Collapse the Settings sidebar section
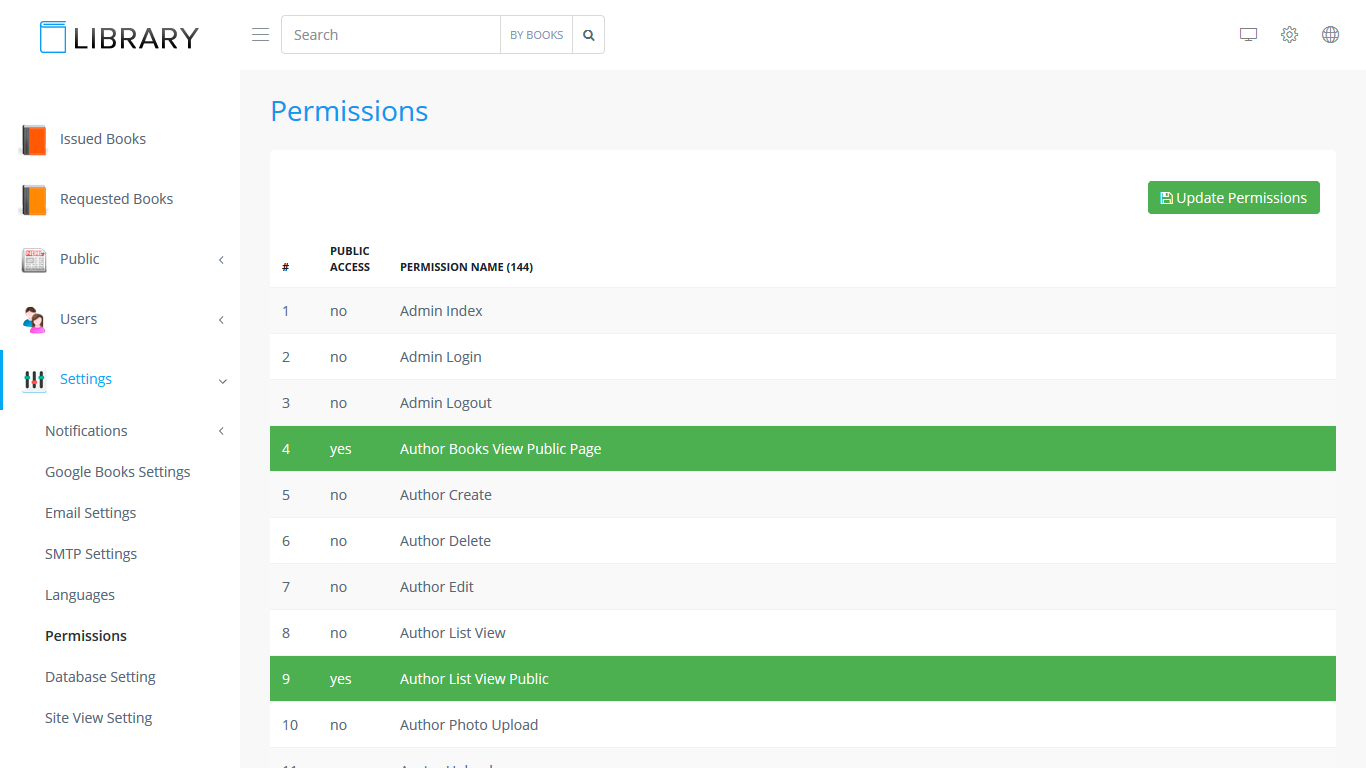The width and height of the screenshot is (1366, 768). point(222,381)
